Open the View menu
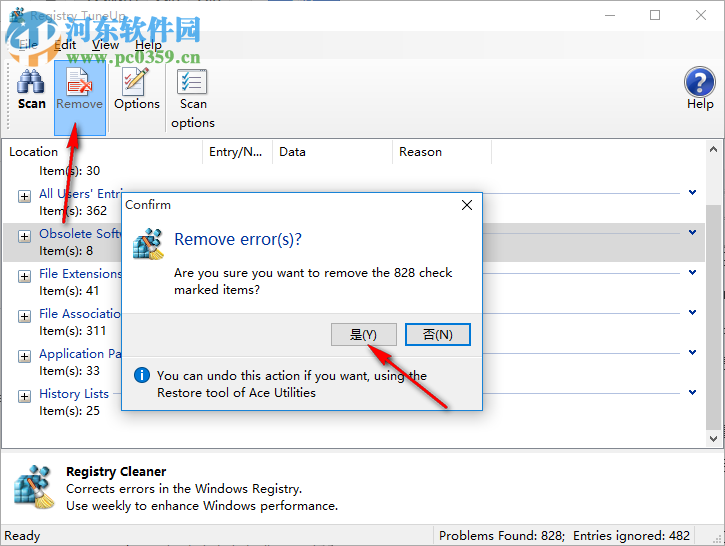 coord(105,45)
